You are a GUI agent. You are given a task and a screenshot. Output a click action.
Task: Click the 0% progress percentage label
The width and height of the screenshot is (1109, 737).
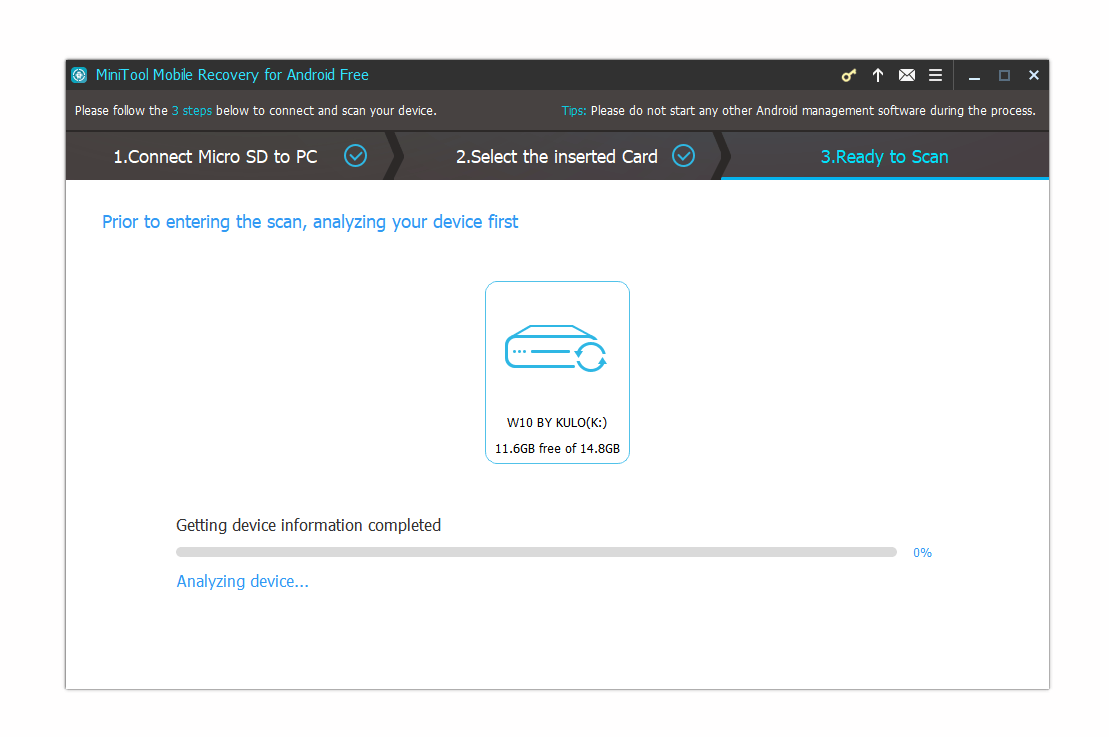[x=922, y=553]
